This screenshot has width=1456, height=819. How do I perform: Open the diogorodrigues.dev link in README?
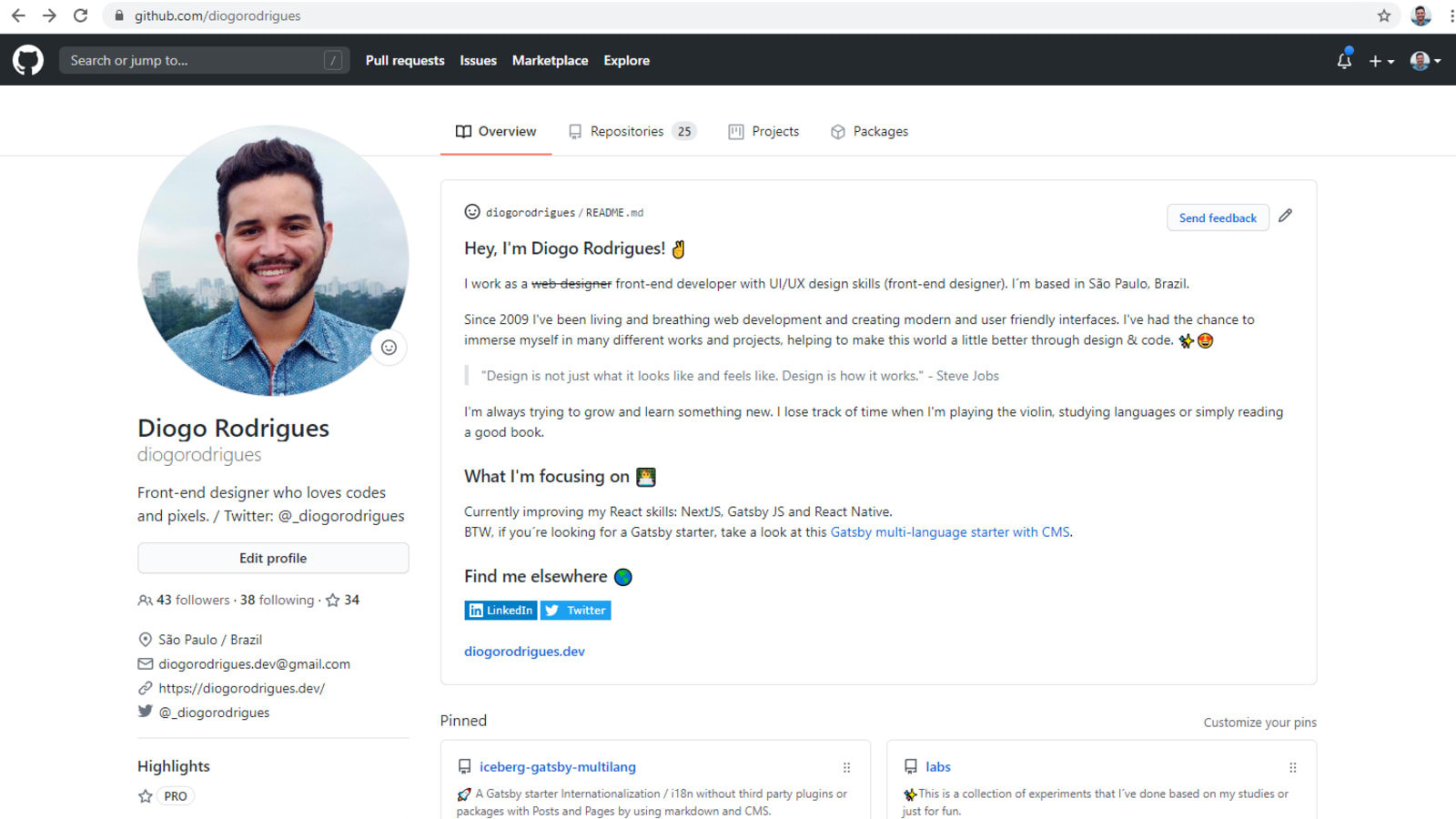click(x=524, y=652)
